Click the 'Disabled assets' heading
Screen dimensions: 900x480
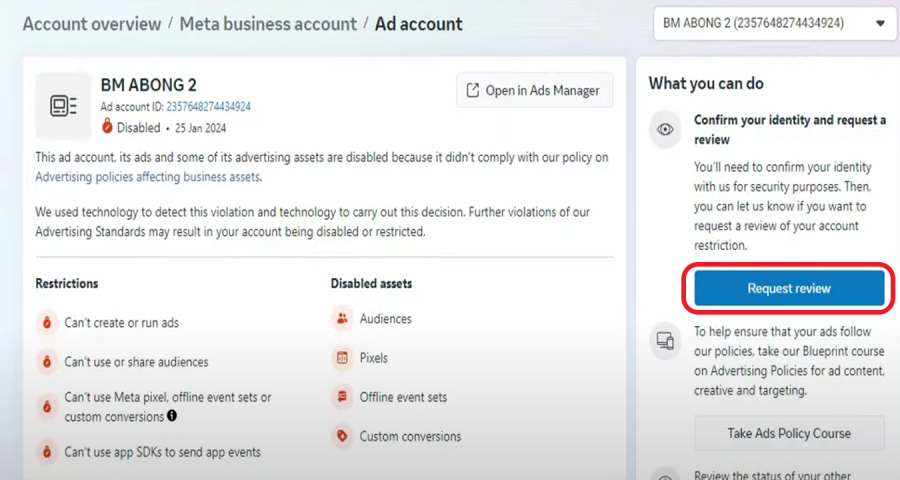point(371,283)
